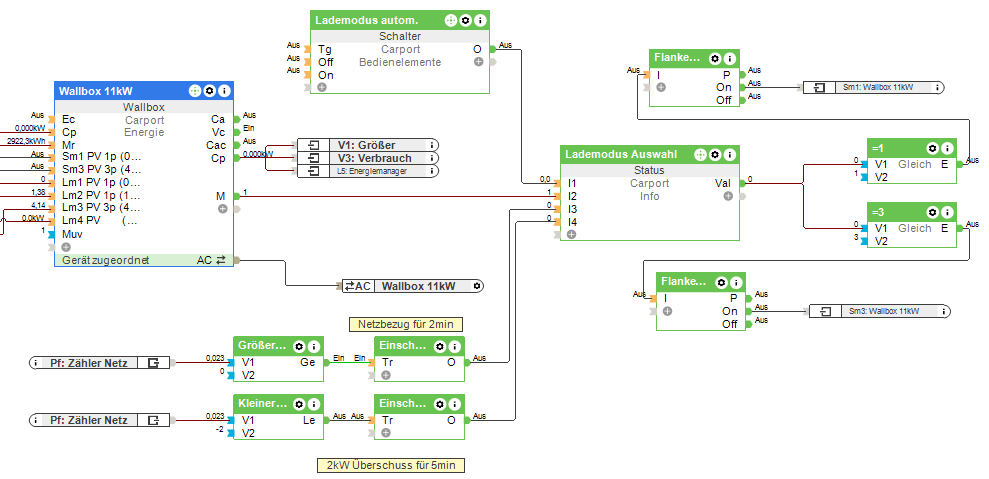Open gear settings of the =1 comparator block
989x479 pixels.
(x=933, y=148)
